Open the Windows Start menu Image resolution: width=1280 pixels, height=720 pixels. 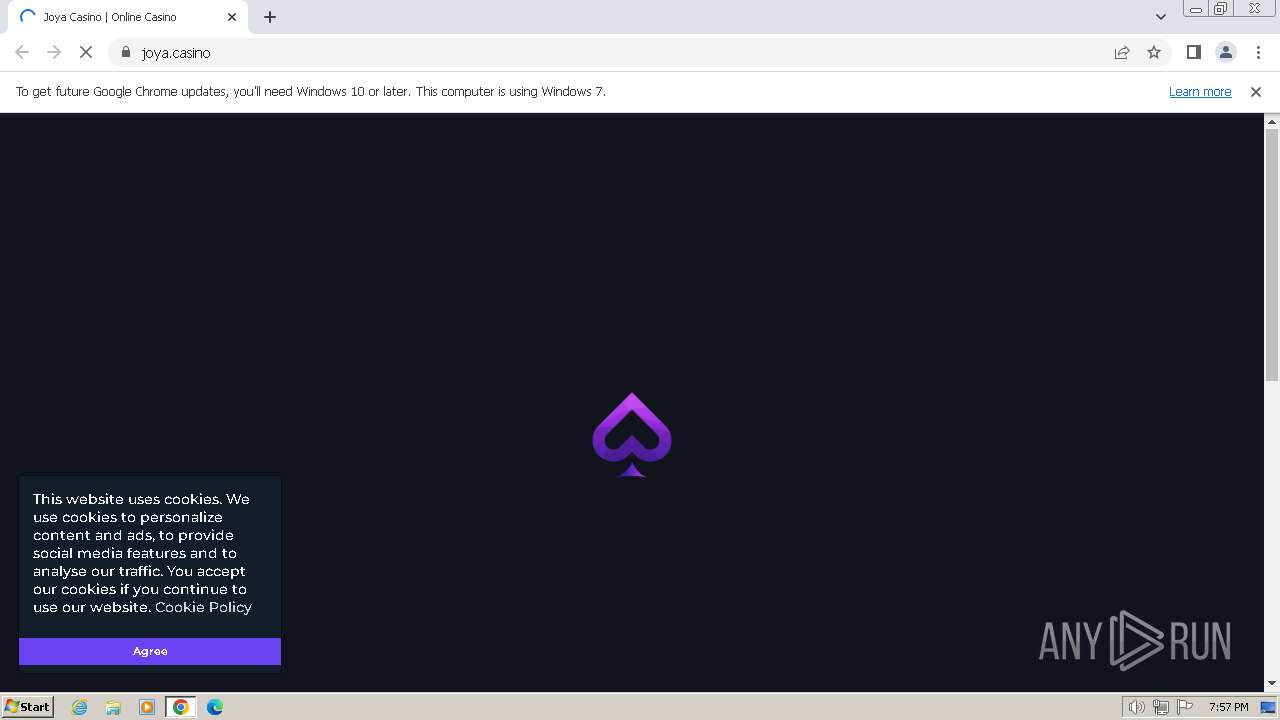[x=28, y=706]
